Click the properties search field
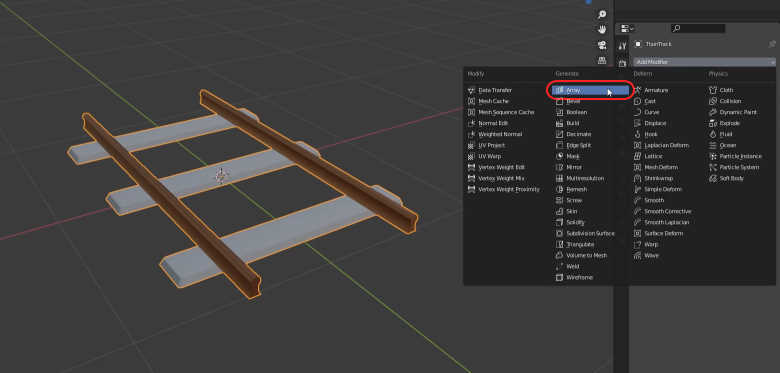 pyautogui.click(x=697, y=29)
